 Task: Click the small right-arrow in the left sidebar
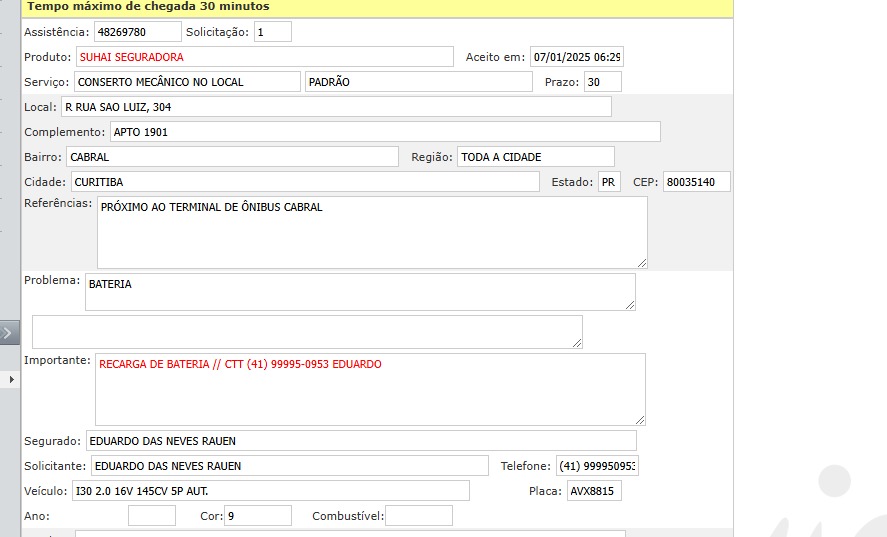click(11, 379)
